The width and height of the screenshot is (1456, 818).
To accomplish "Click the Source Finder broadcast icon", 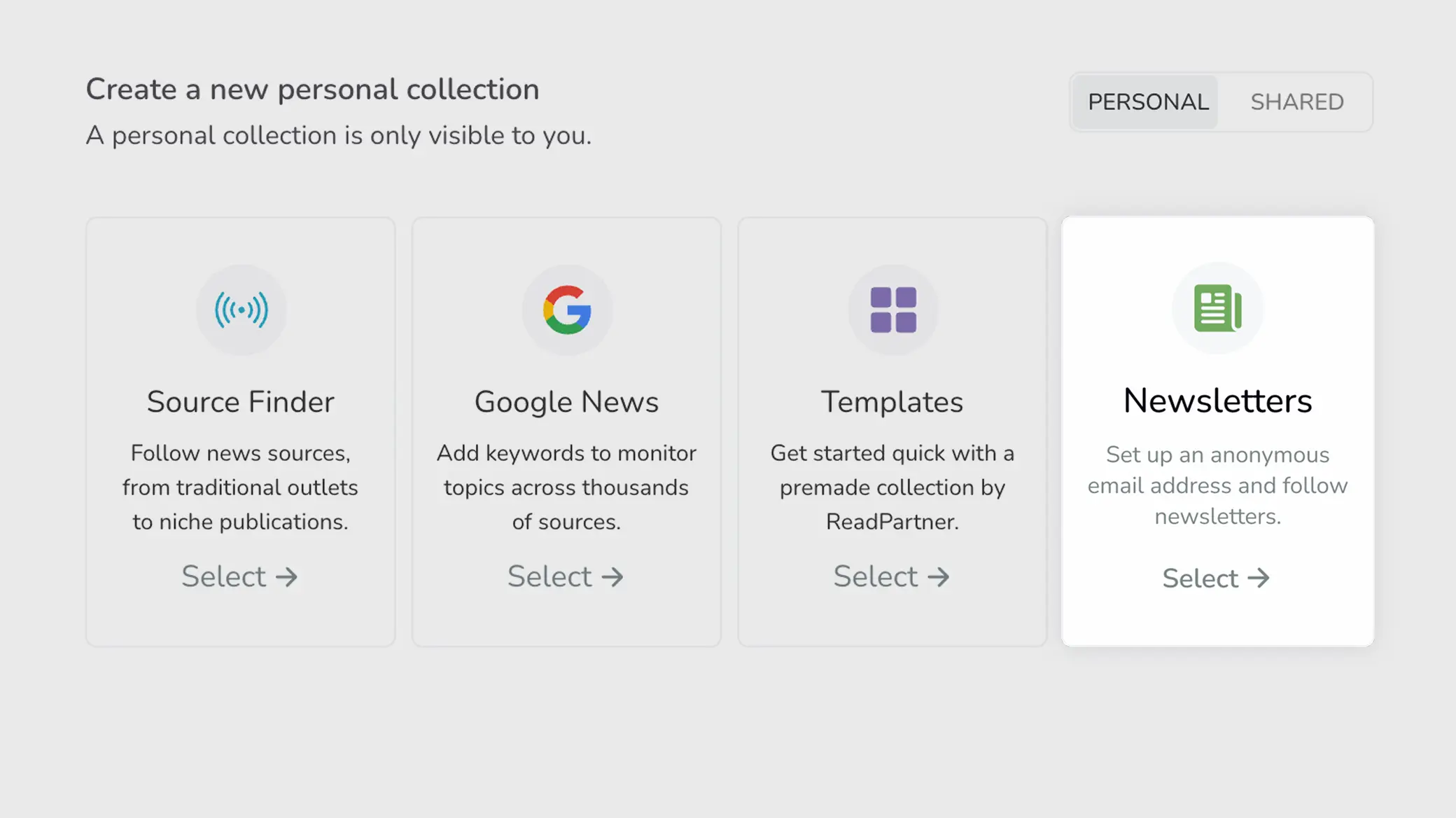I will click(x=241, y=310).
